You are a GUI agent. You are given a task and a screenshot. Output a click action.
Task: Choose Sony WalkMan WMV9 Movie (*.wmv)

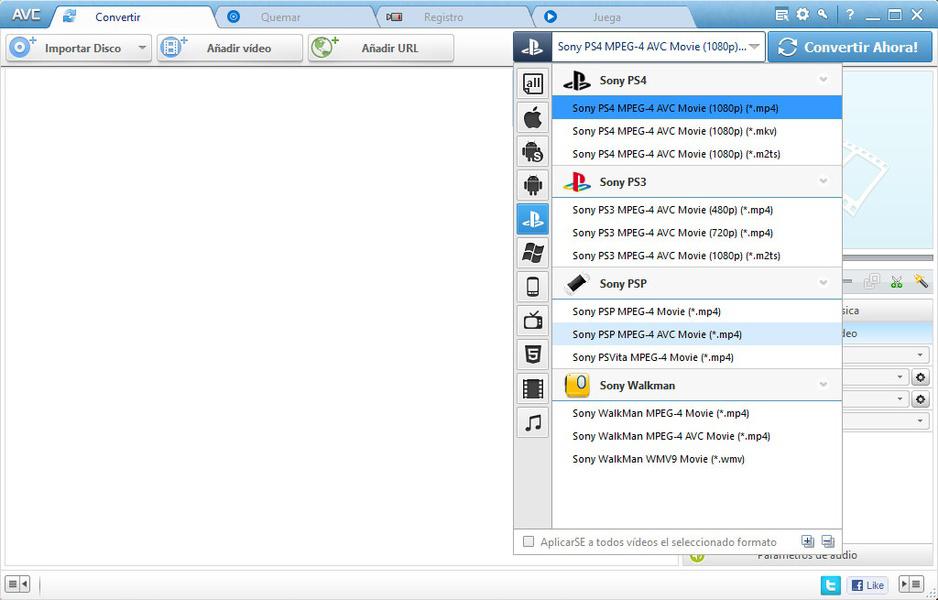pyautogui.click(x=658, y=459)
